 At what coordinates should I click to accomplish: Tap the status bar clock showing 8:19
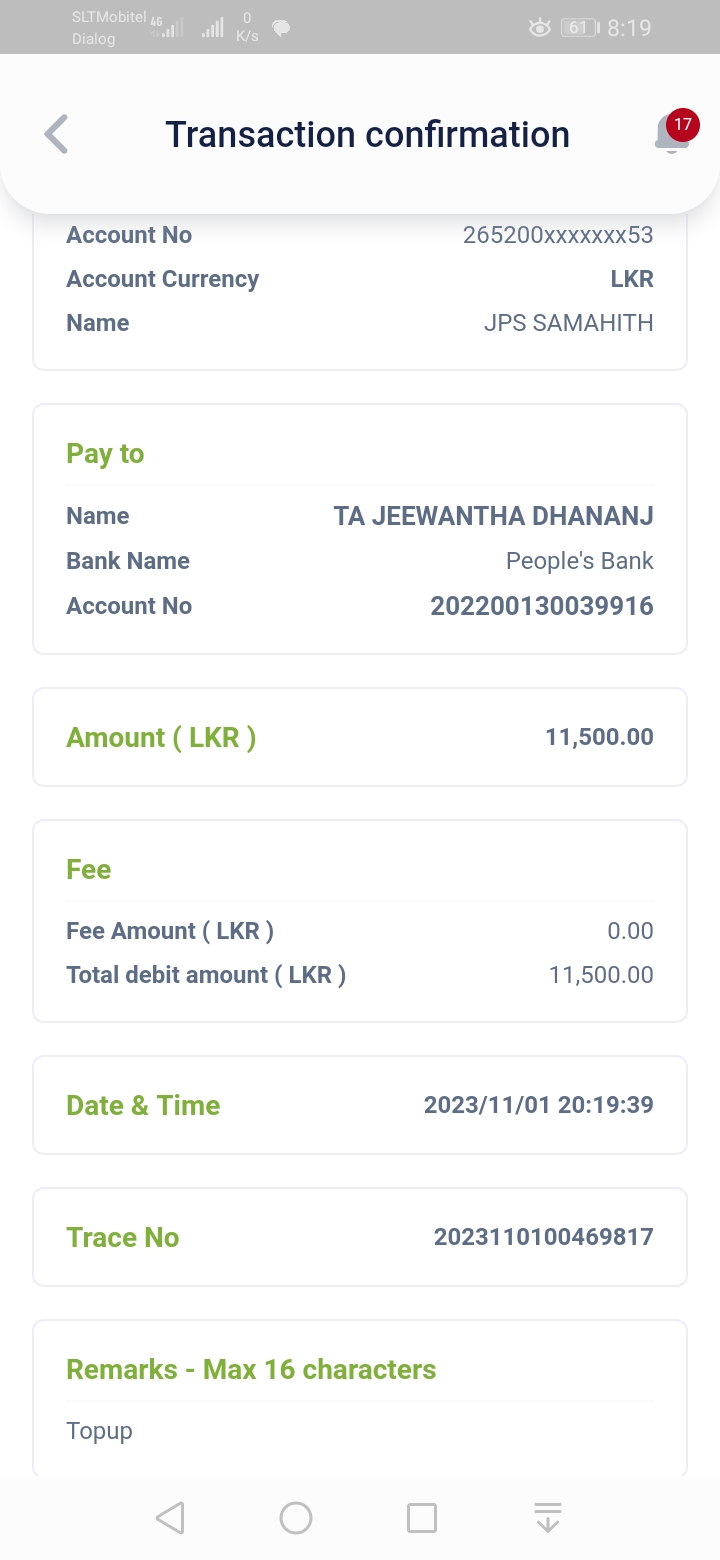click(629, 28)
